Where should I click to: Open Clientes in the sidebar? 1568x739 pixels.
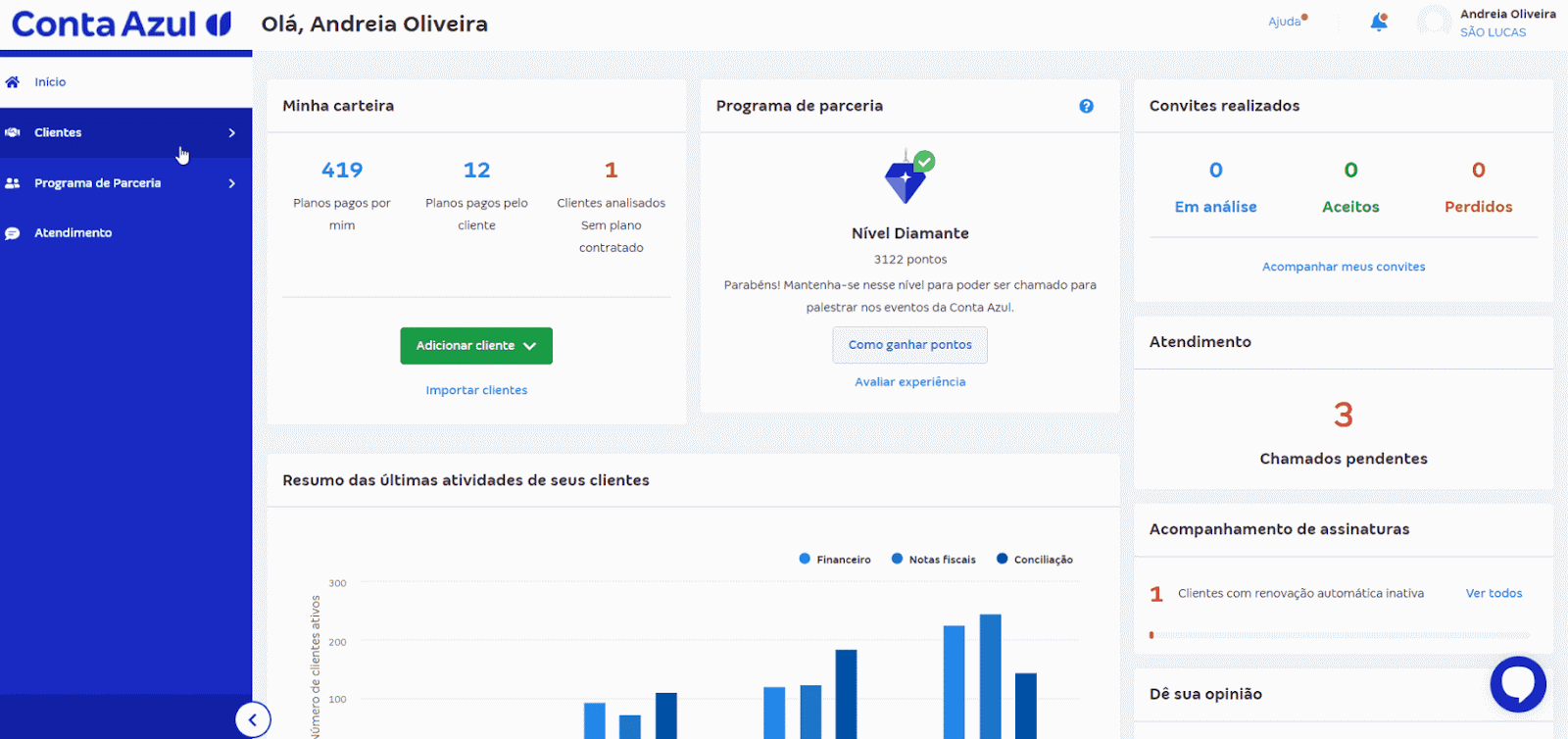pos(126,132)
